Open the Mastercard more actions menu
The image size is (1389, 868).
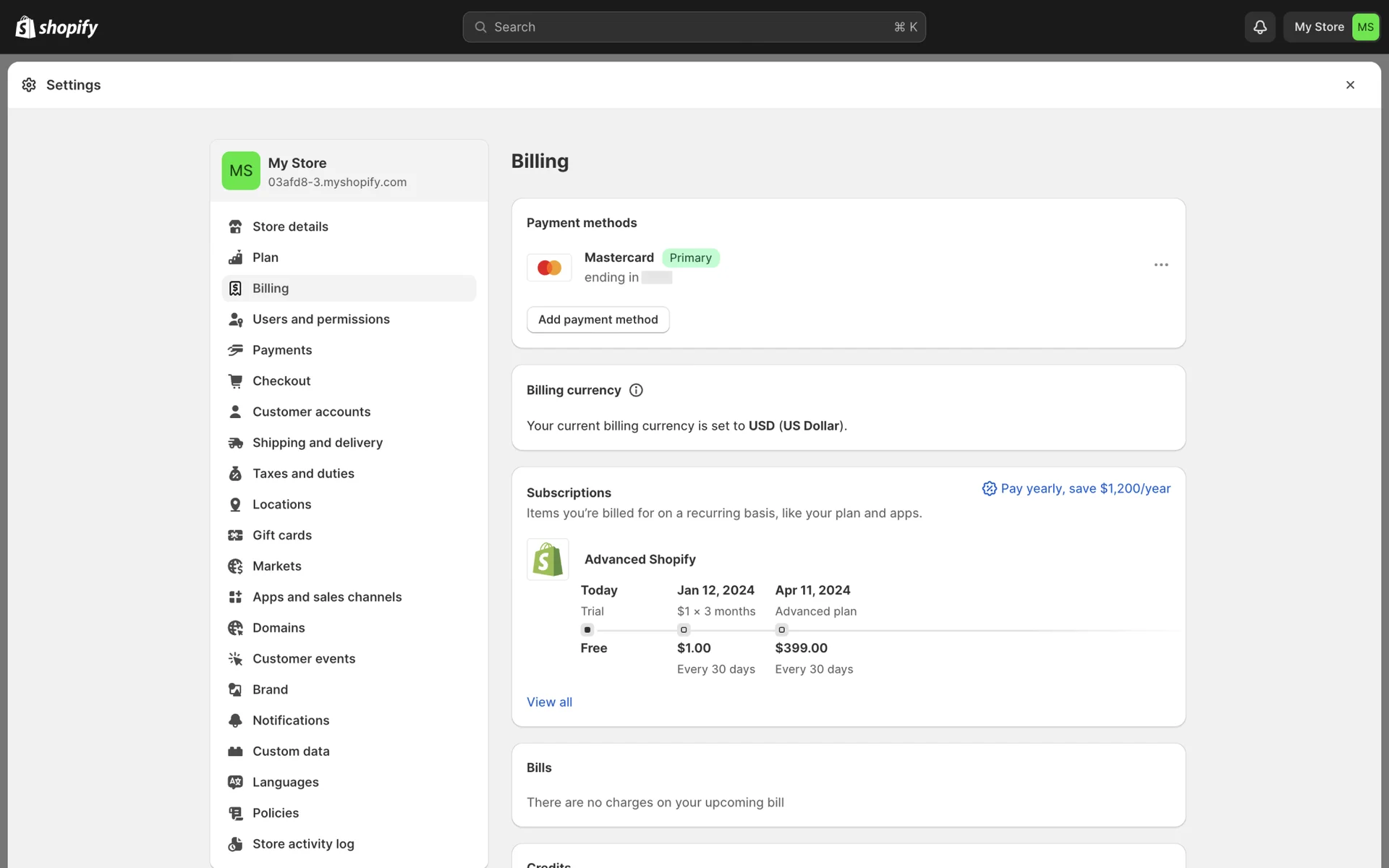click(1161, 265)
